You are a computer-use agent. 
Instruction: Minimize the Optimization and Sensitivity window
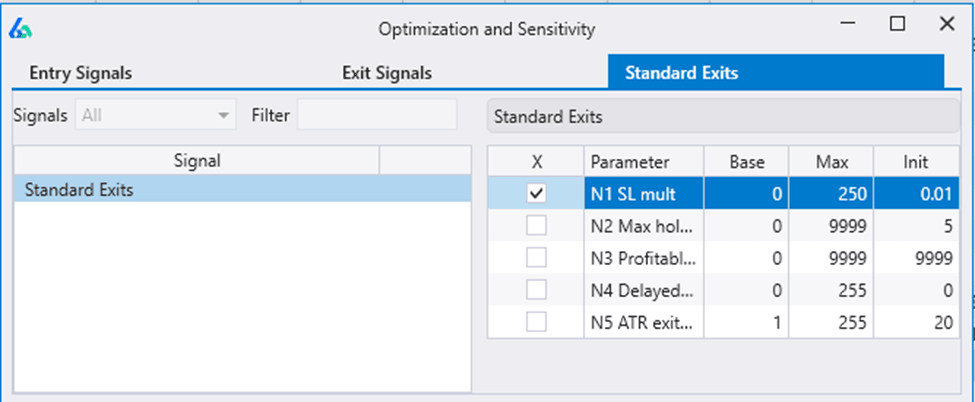coord(849,24)
